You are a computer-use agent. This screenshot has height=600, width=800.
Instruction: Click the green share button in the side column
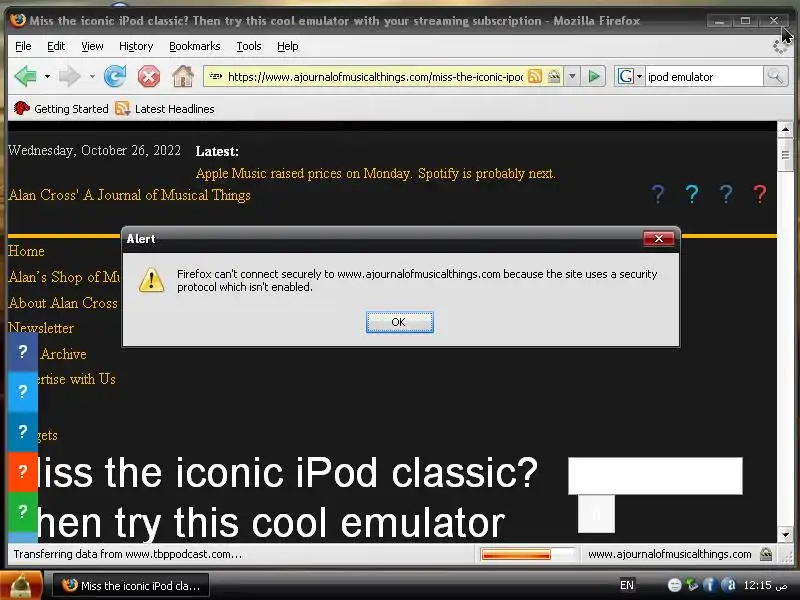click(x=22, y=512)
